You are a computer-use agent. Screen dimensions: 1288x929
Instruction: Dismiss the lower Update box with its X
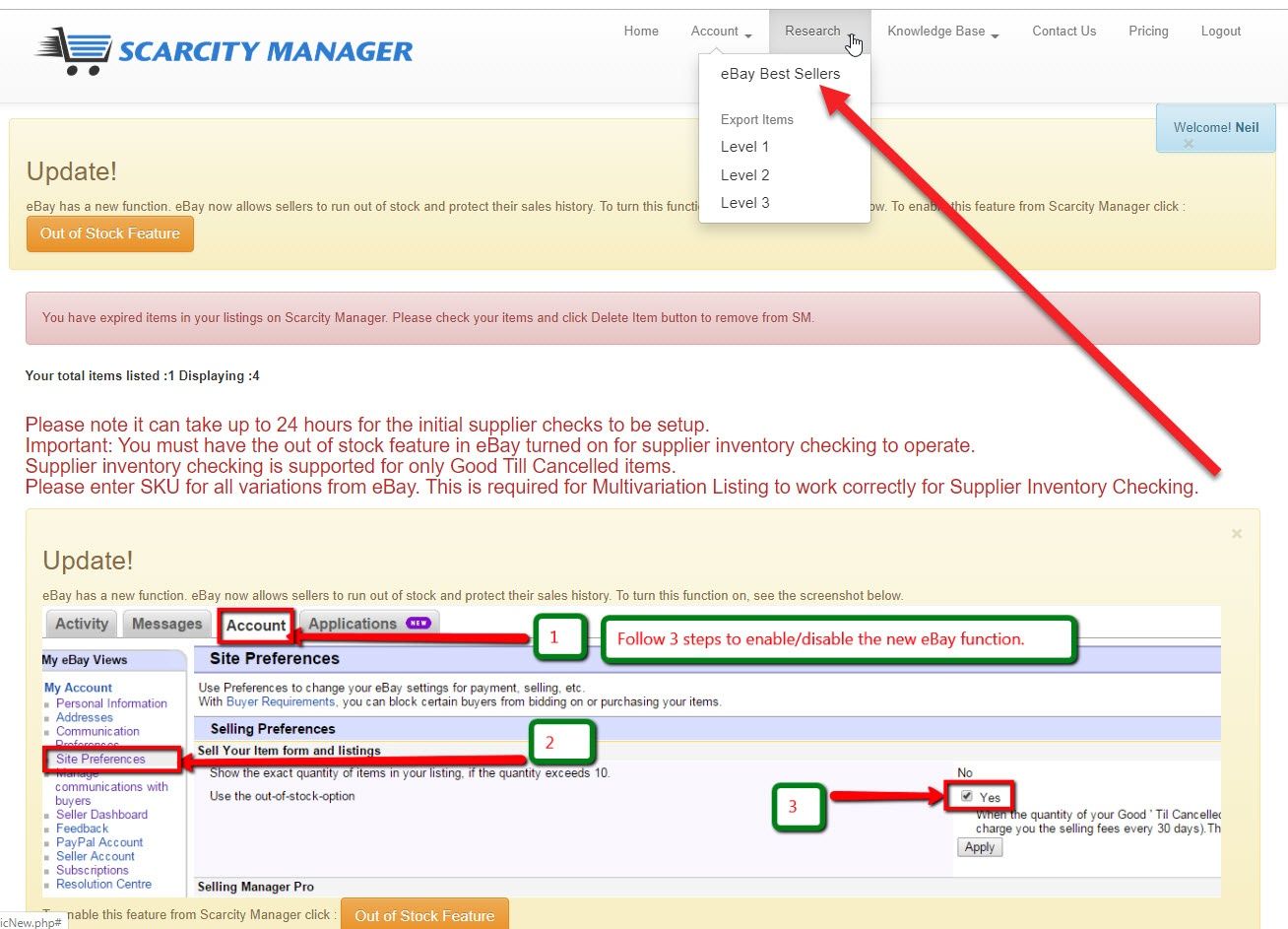click(1237, 534)
